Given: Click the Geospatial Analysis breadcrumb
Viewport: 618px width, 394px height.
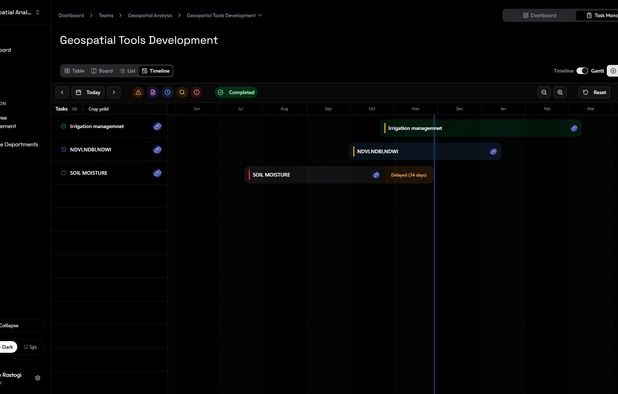Looking at the screenshot, I should [x=150, y=15].
